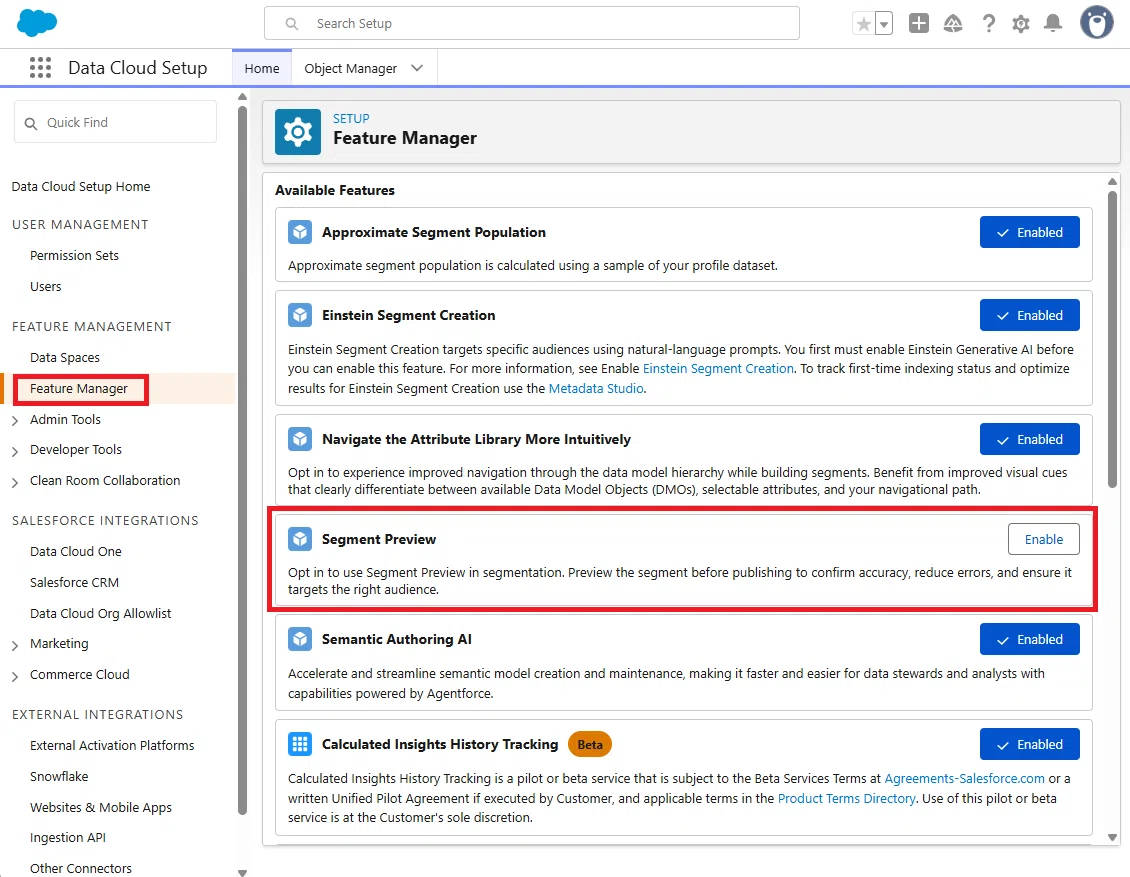Click the SETUP breadcrumb label

[351, 118]
